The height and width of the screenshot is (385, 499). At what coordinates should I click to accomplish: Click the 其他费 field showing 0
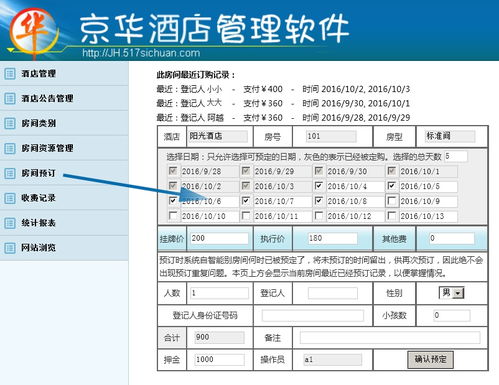coord(451,238)
